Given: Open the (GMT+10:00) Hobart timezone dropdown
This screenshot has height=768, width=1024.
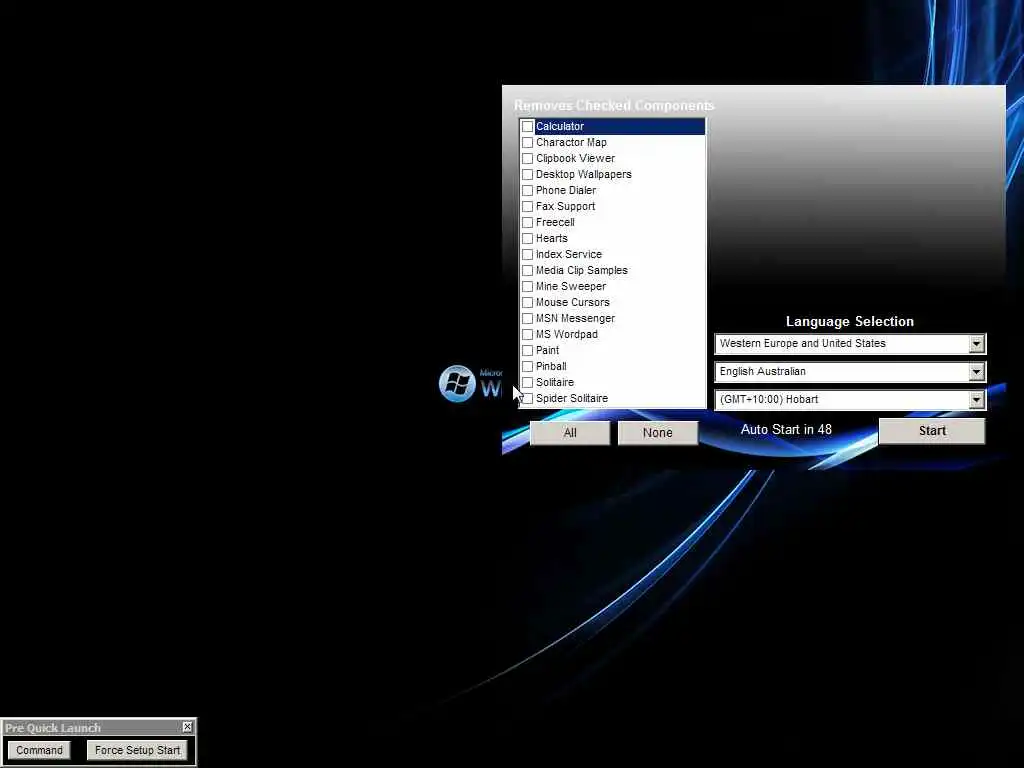Looking at the screenshot, I should pos(976,400).
